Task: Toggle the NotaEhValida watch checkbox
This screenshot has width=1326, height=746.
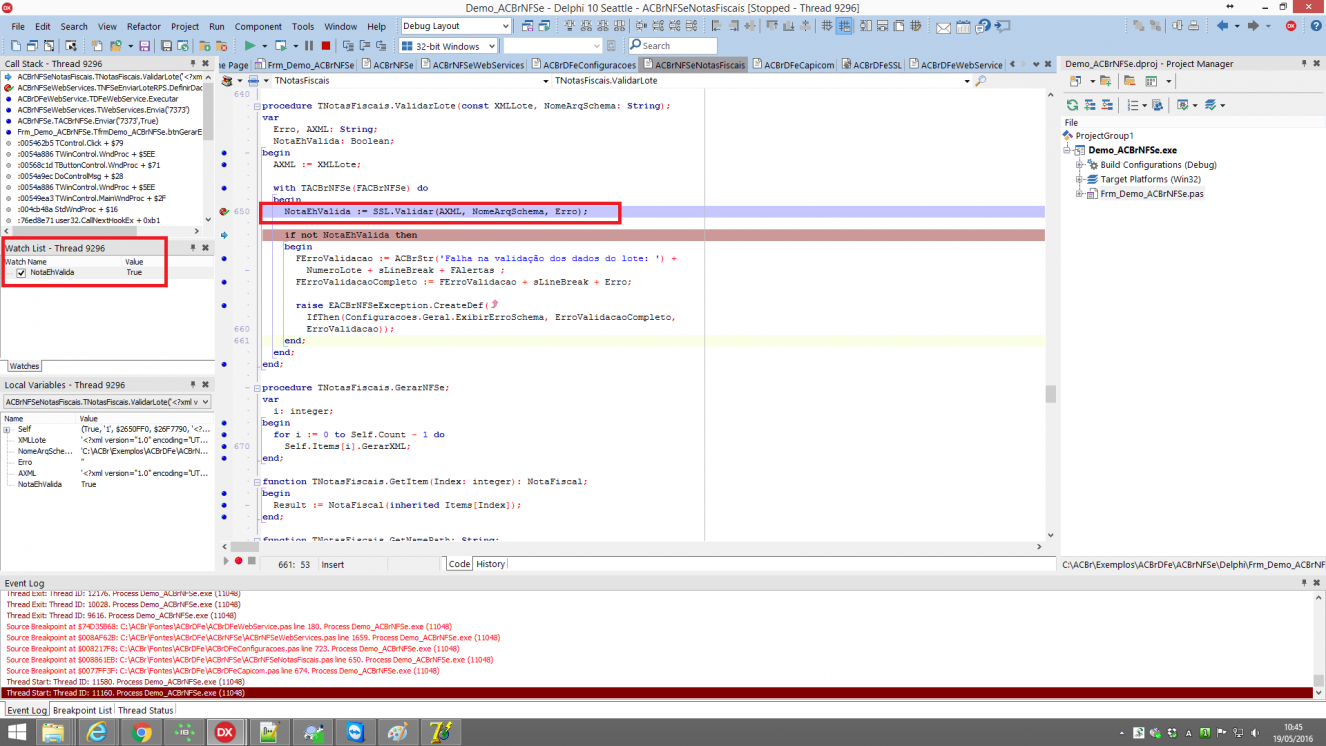Action: coord(21,272)
